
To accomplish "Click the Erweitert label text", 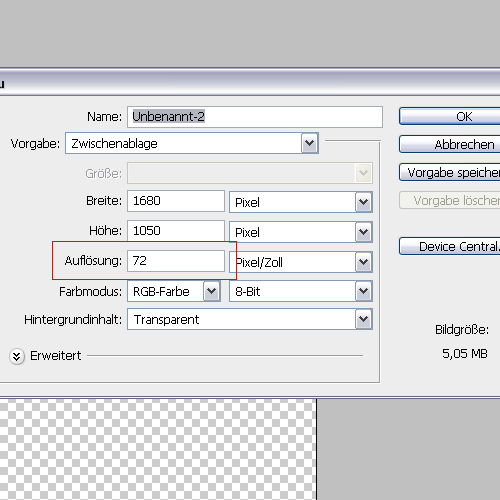I will pyautogui.click(x=55, y=356).
